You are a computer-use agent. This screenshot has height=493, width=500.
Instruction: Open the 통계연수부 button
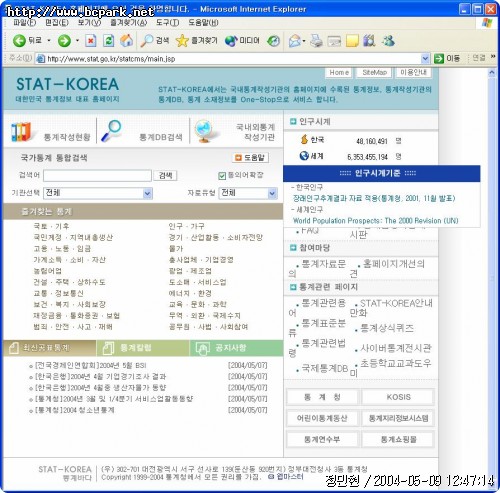322,439
